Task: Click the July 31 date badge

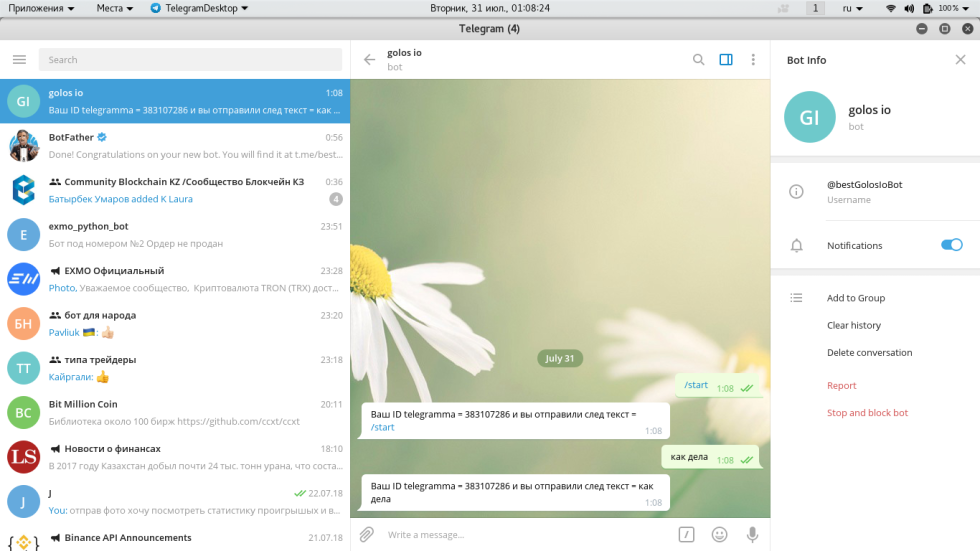Action: (559, 359)
